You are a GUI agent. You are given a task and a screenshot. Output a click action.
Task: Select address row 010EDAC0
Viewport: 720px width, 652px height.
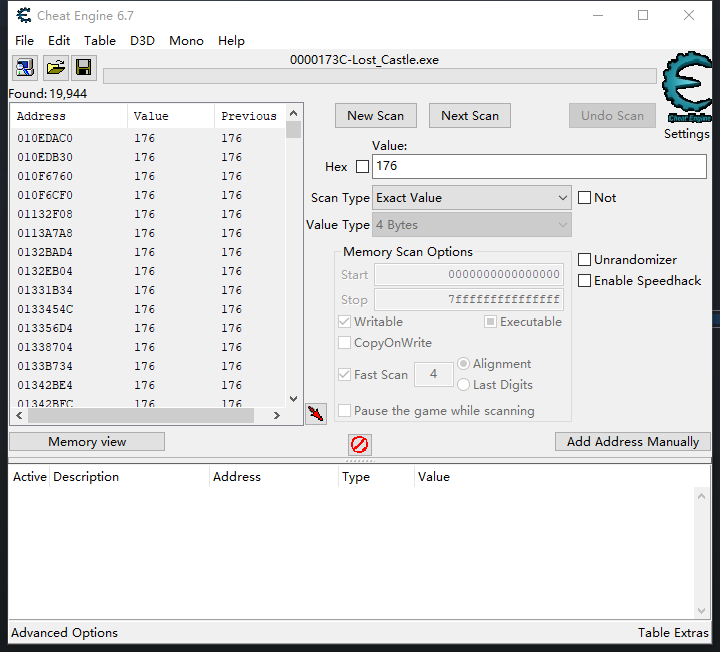click(x=148, y=138)
